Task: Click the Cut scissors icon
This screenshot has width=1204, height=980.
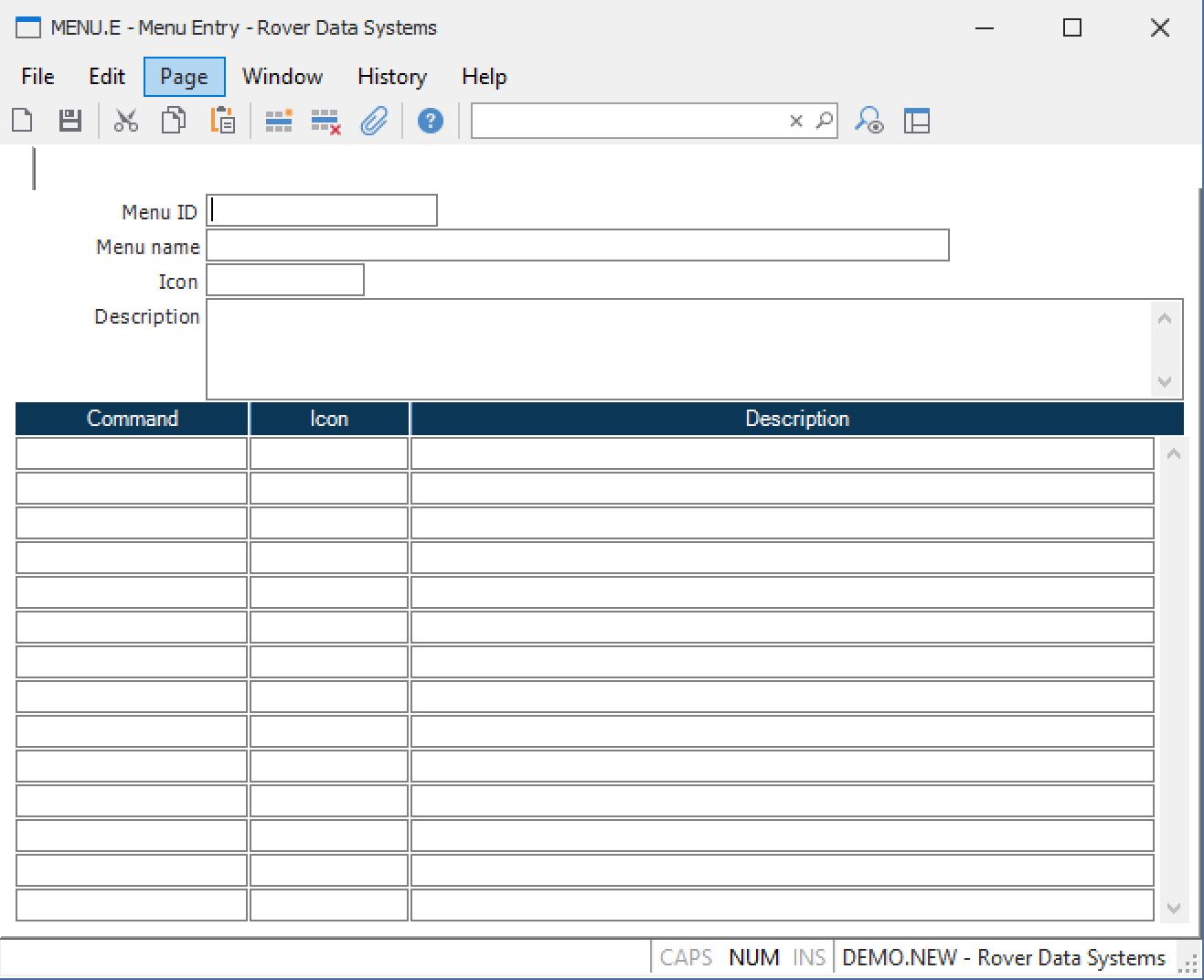Action: (x=125, y=121)
